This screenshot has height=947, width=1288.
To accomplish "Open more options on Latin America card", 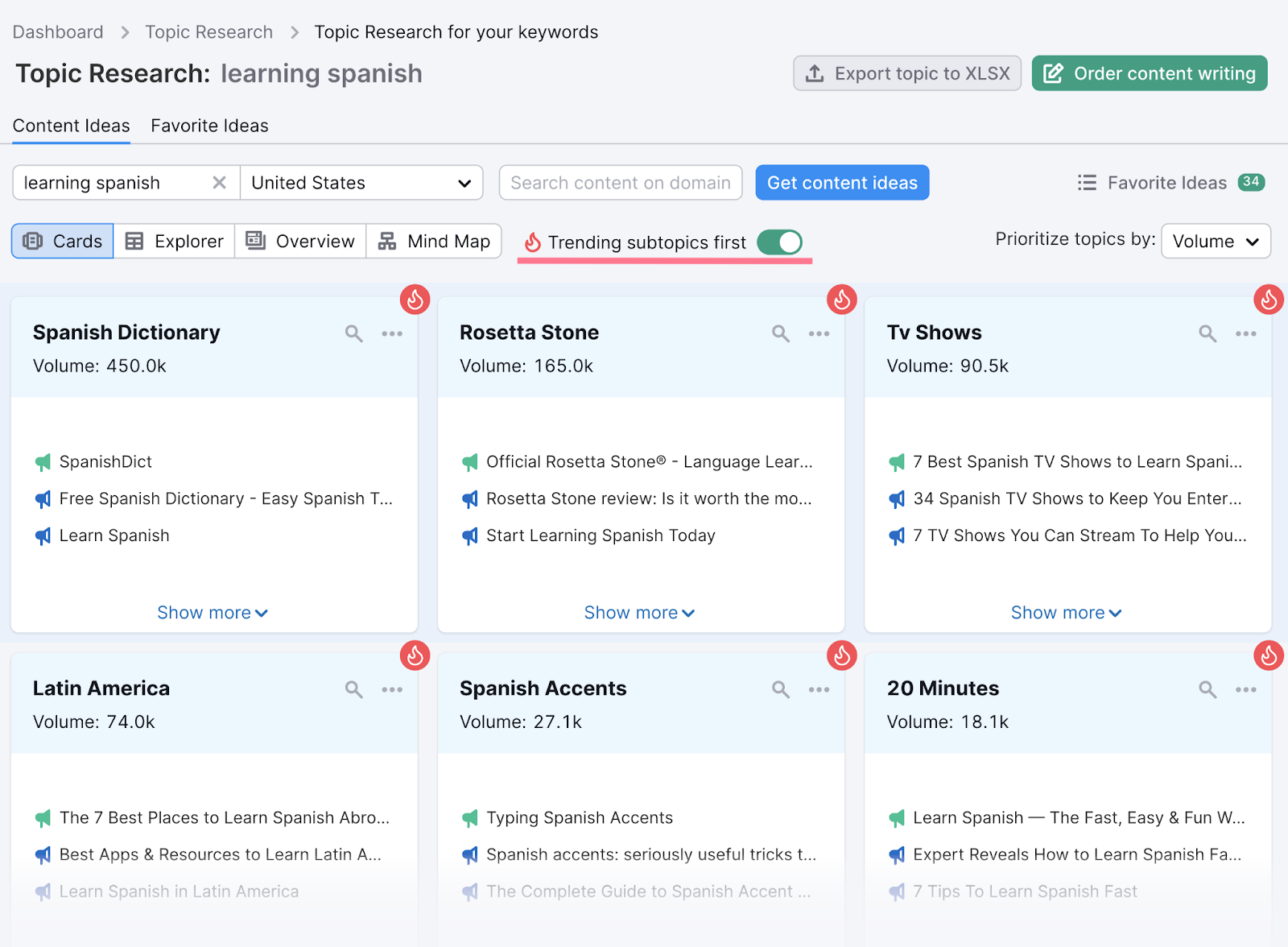I will tap(392, 689).
